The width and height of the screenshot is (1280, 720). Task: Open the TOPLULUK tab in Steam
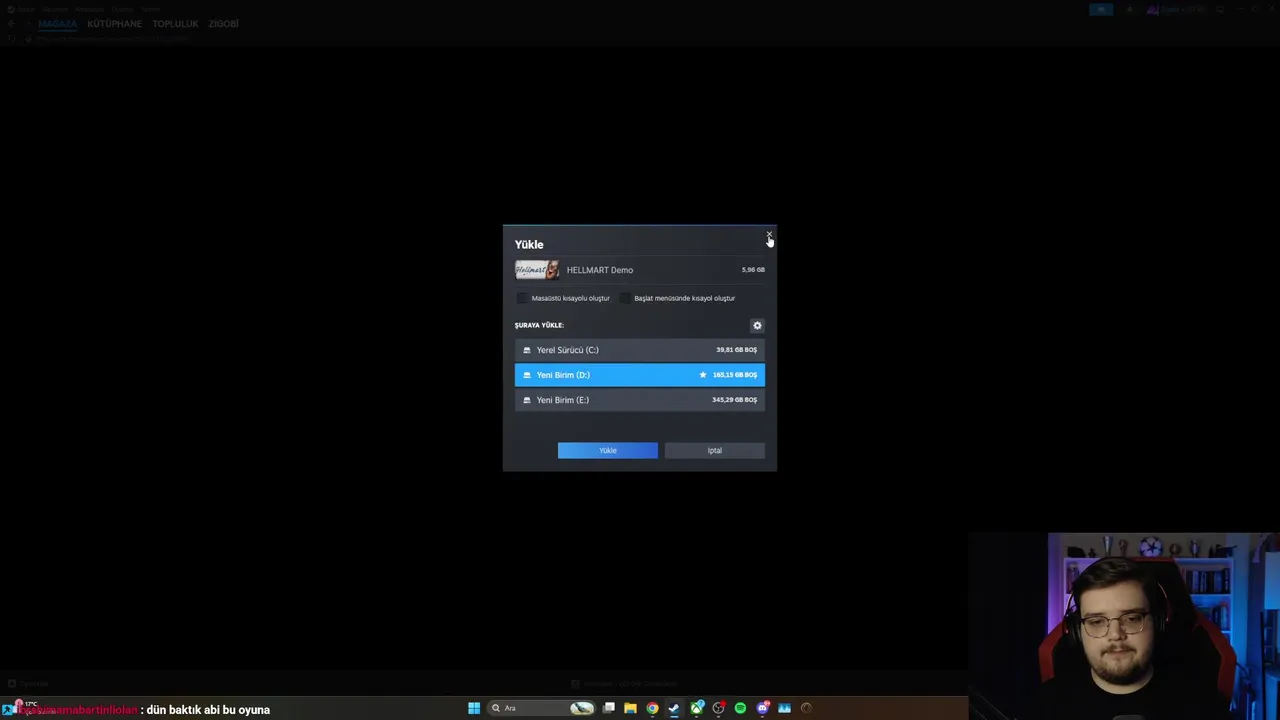point(175,24)
